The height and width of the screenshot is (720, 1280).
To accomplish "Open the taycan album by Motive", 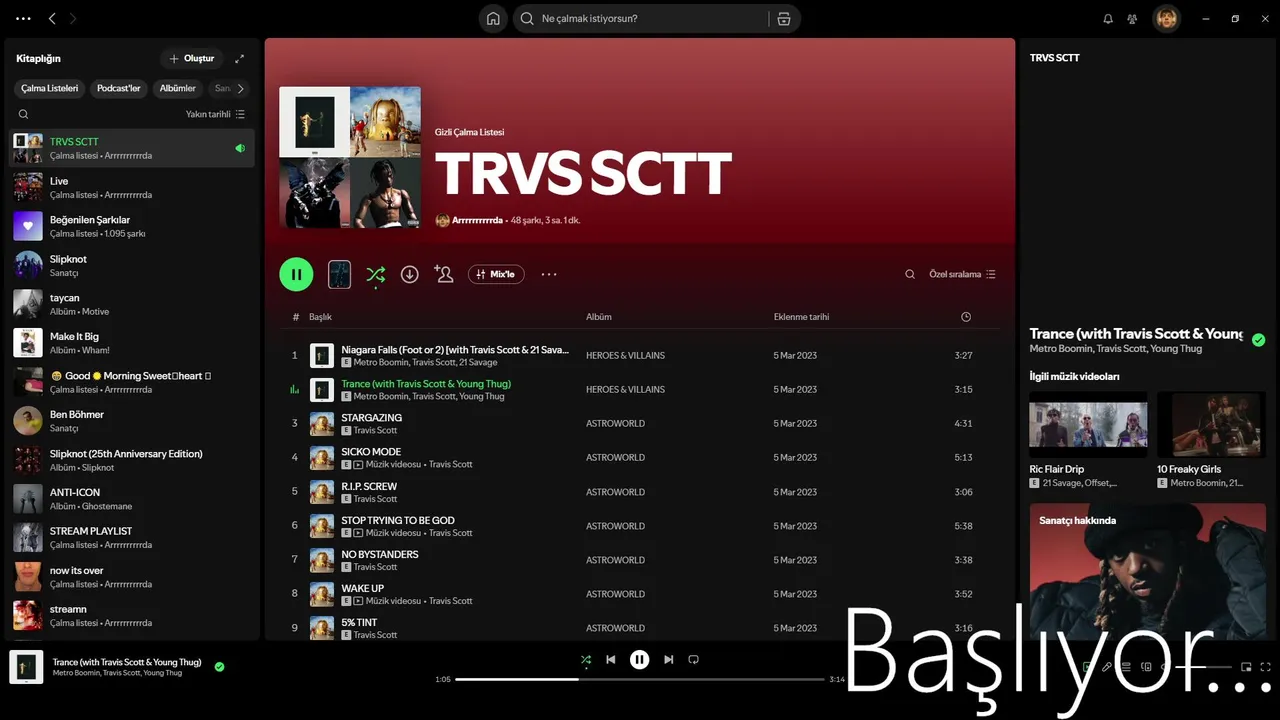I will point(132,304).
